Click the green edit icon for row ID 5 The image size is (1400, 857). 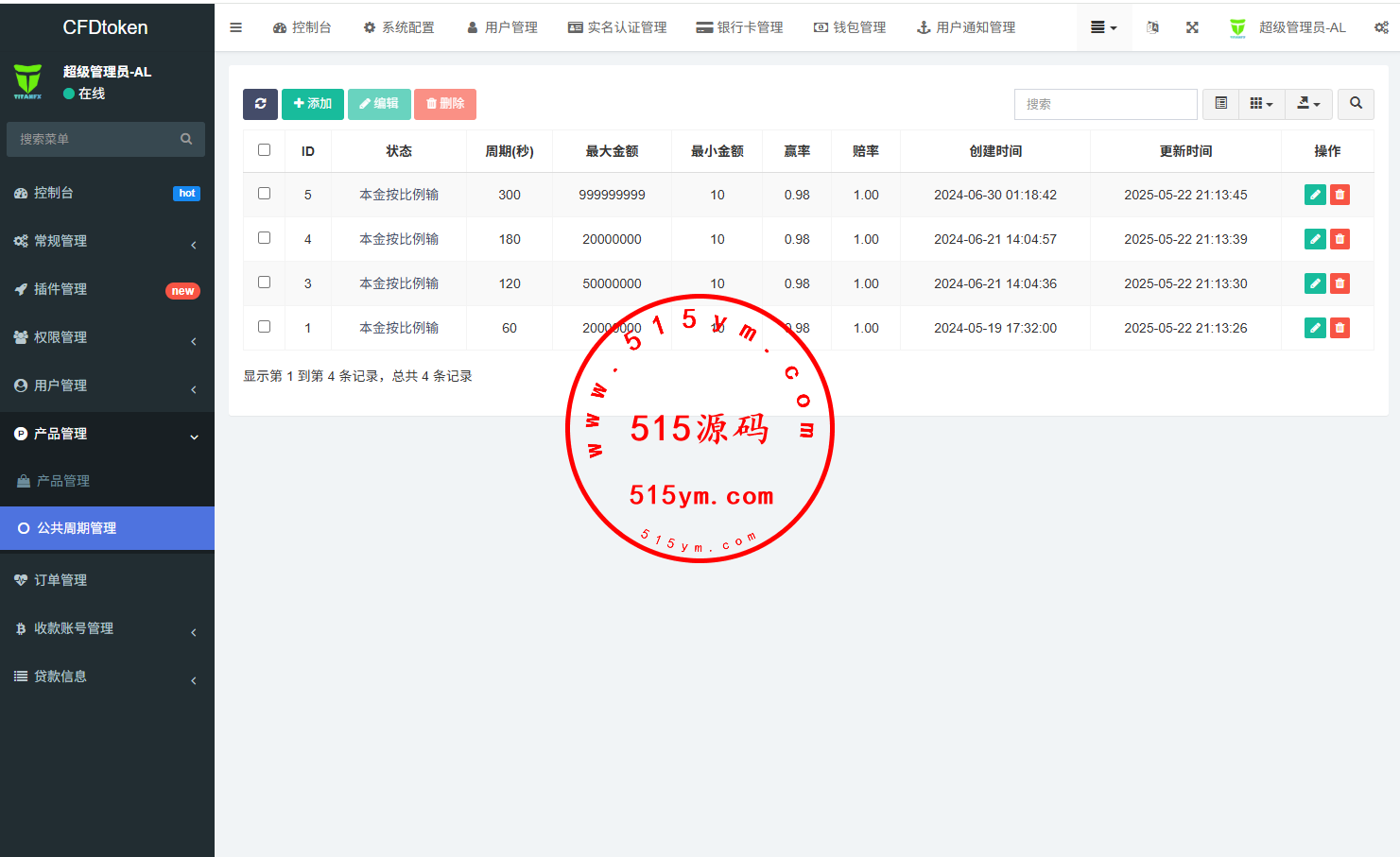pos(1314,195)
